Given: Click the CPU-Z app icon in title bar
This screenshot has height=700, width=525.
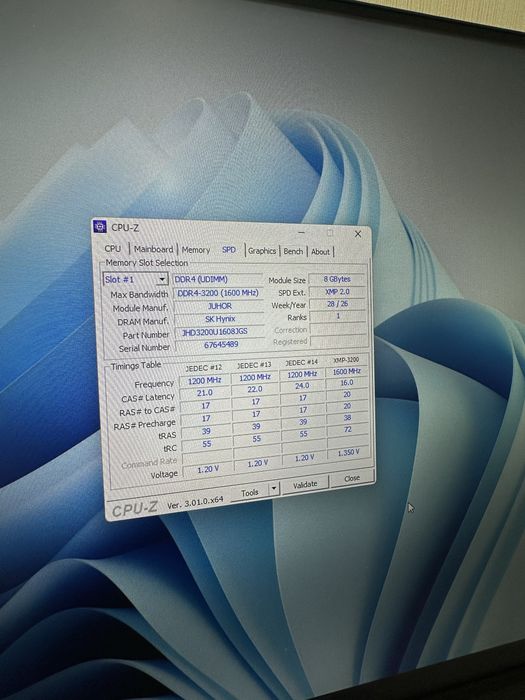Looking at the screenshot, I should point(100,226).
